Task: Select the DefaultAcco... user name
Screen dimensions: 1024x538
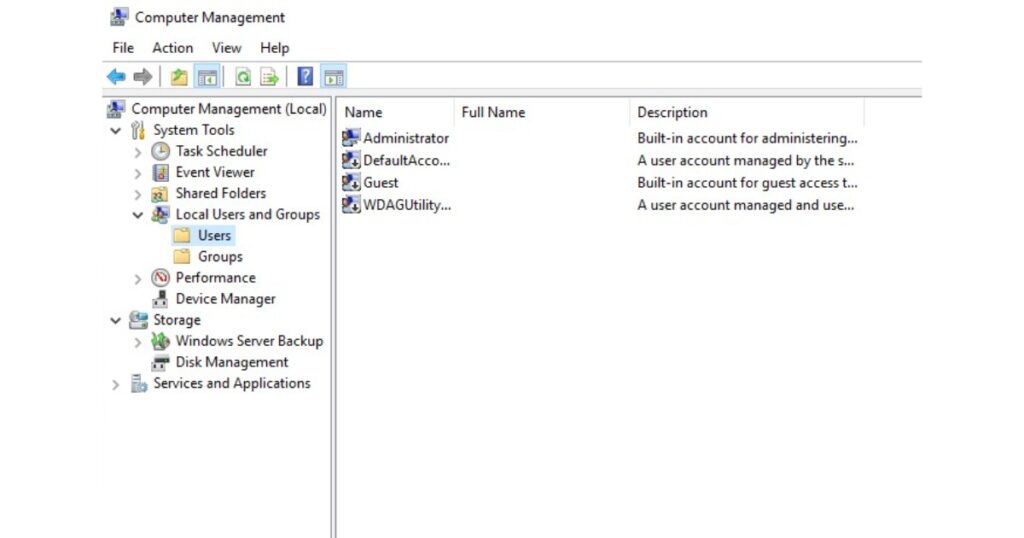Action: 406,160
